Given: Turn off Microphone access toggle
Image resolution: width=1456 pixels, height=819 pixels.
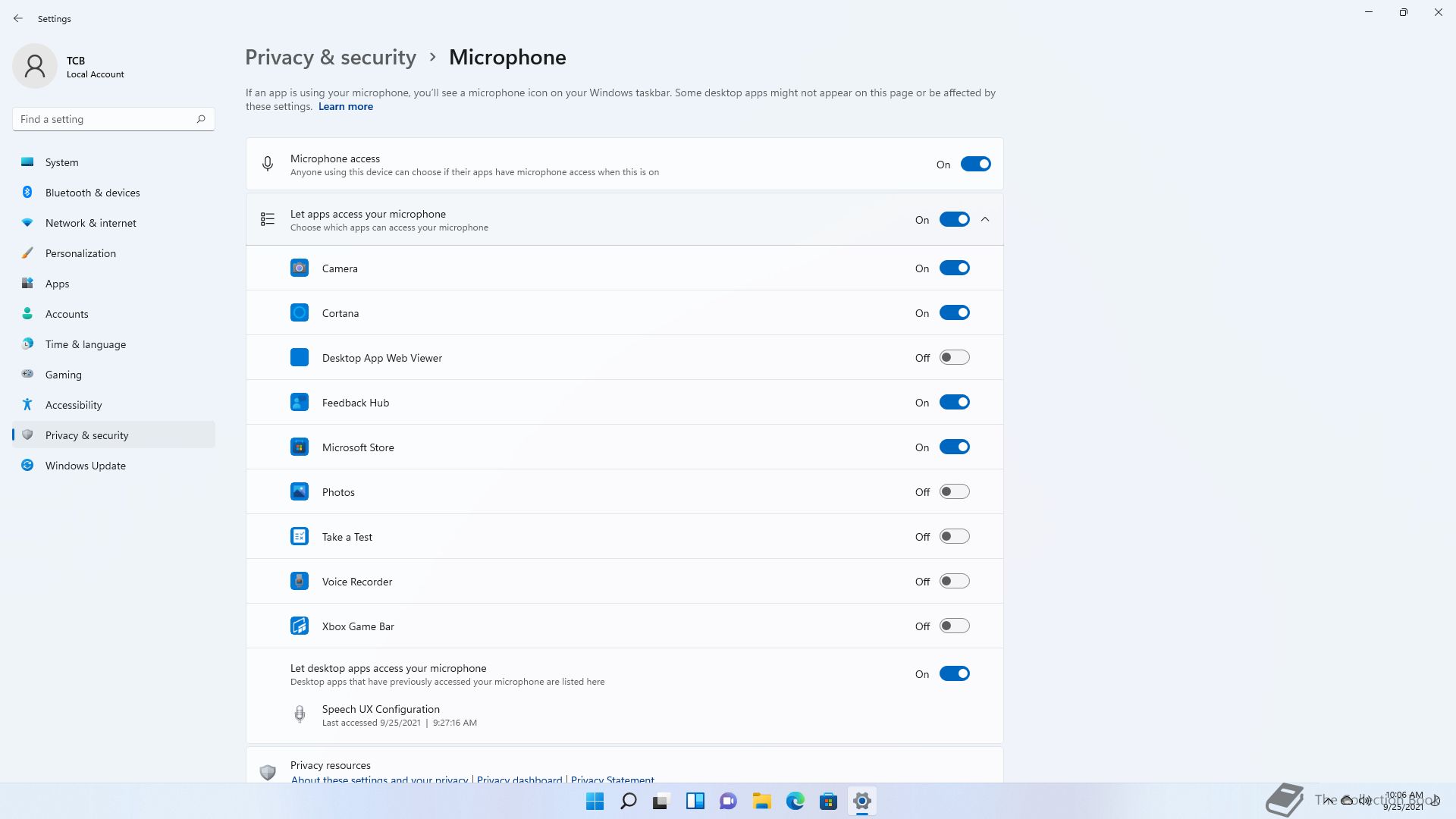Looking at the screenshot, I should click(975, 164).
